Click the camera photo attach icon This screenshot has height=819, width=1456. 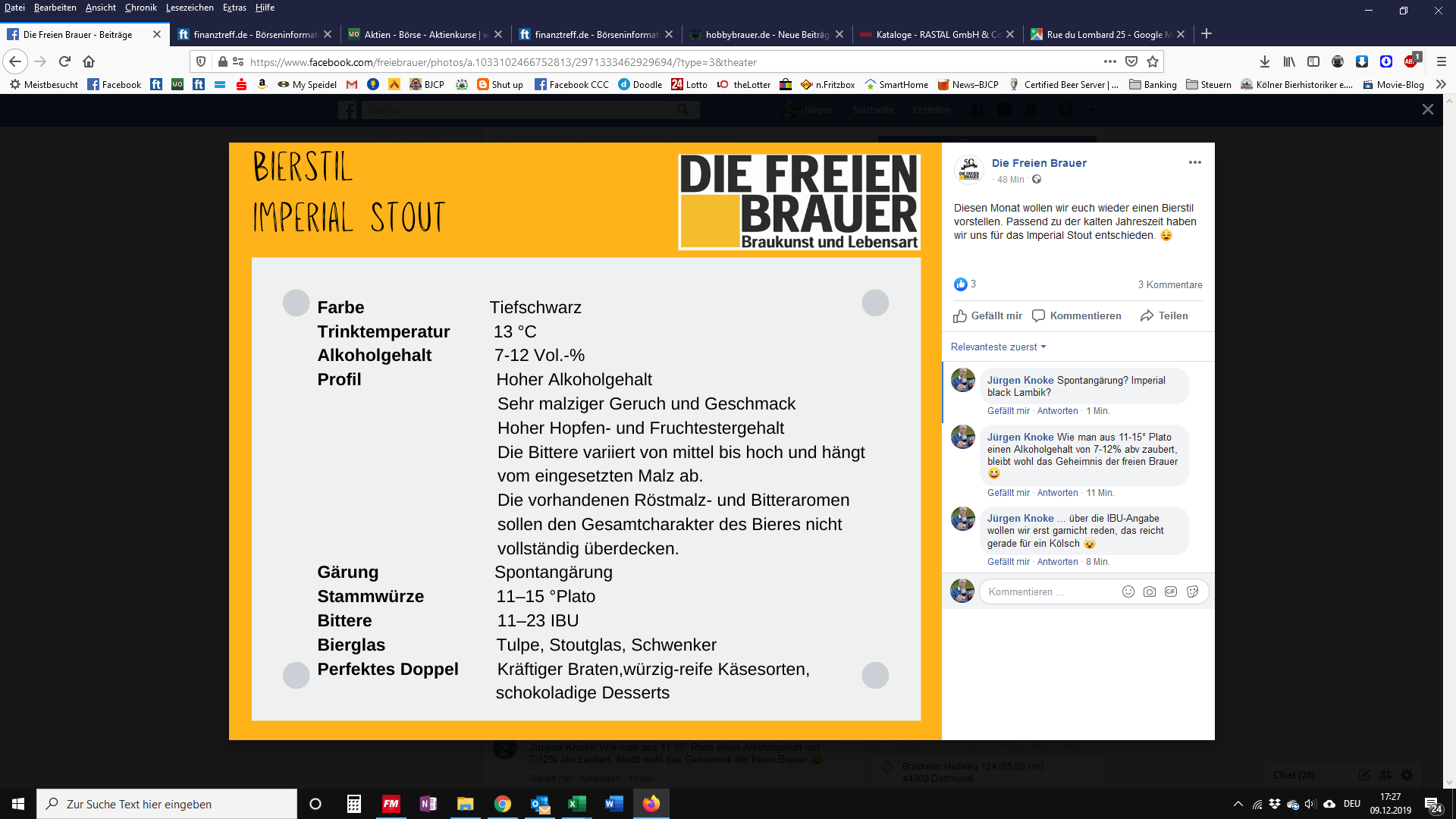pyautogui.click(x=1150, y=591)
